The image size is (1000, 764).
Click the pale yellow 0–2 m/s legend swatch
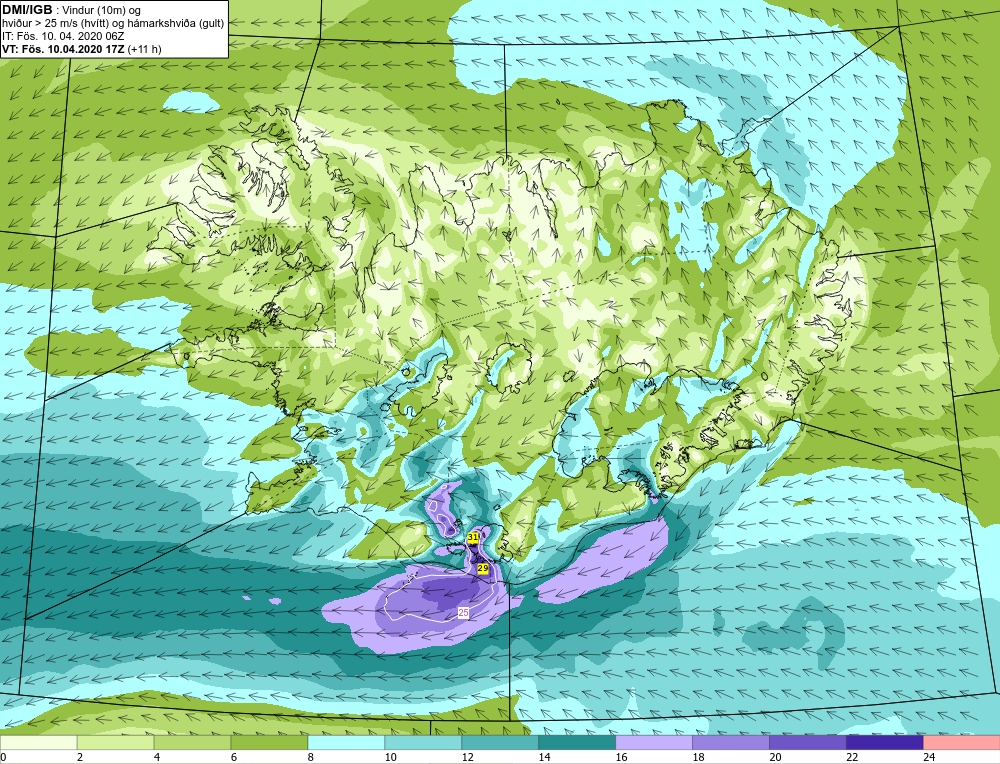39,742
